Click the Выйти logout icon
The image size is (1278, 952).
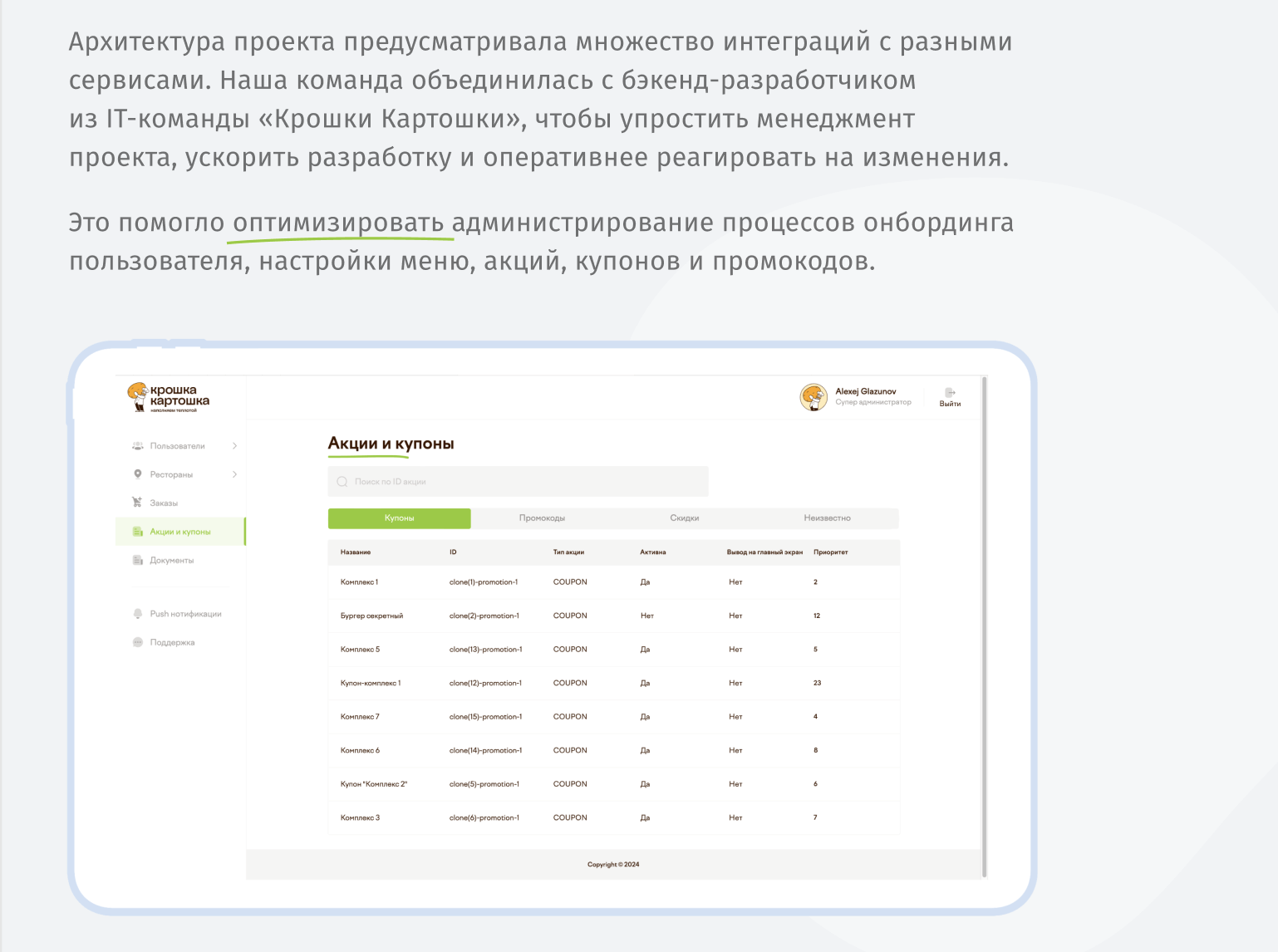950,392
